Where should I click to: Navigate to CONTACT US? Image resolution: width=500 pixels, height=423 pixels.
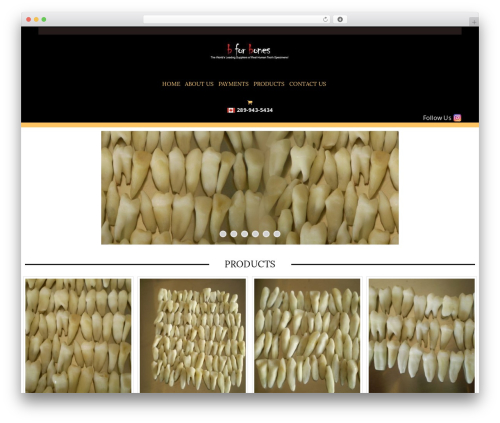307,84
